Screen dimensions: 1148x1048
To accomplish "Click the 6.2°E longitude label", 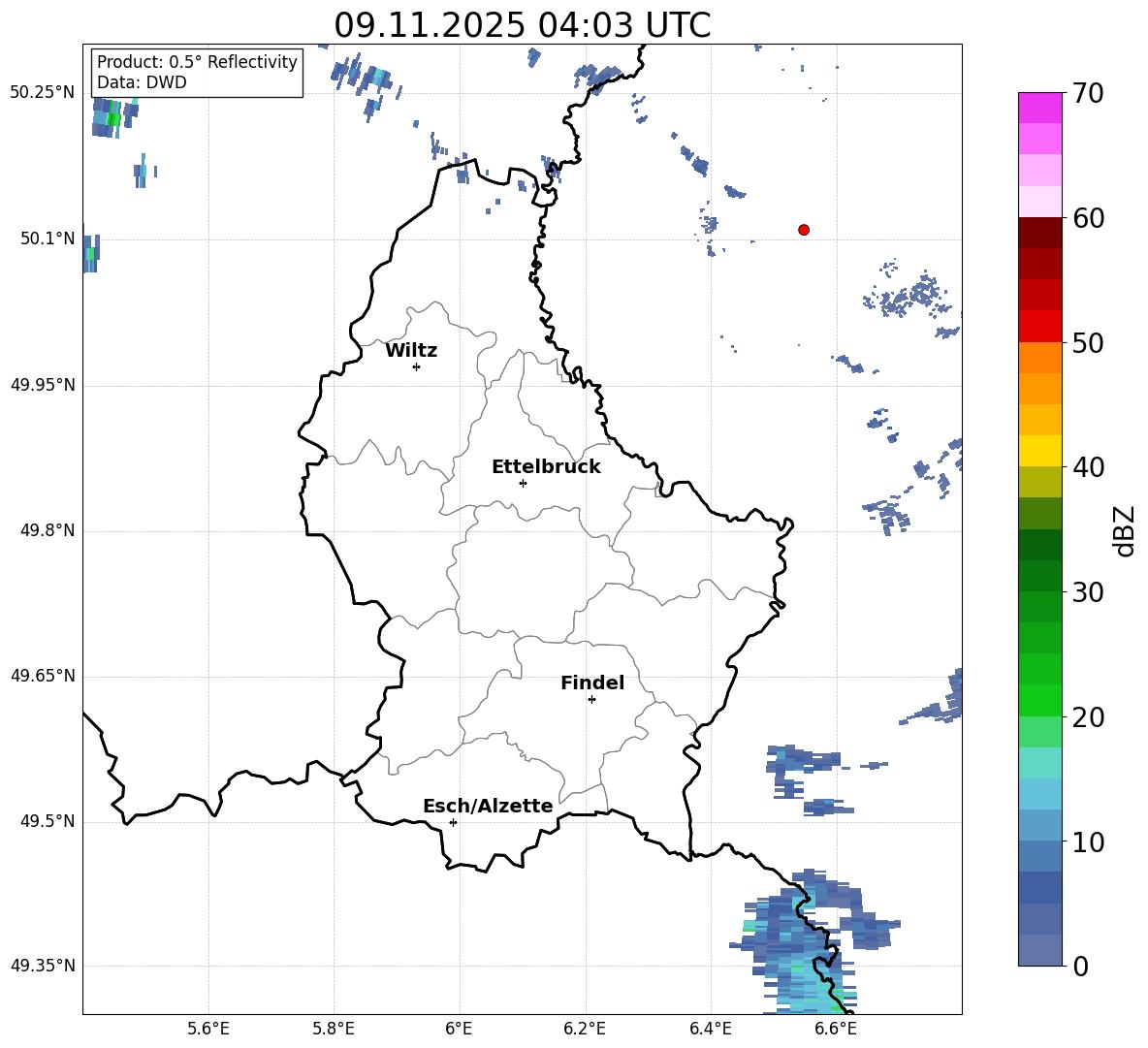I will [585, 1029].
